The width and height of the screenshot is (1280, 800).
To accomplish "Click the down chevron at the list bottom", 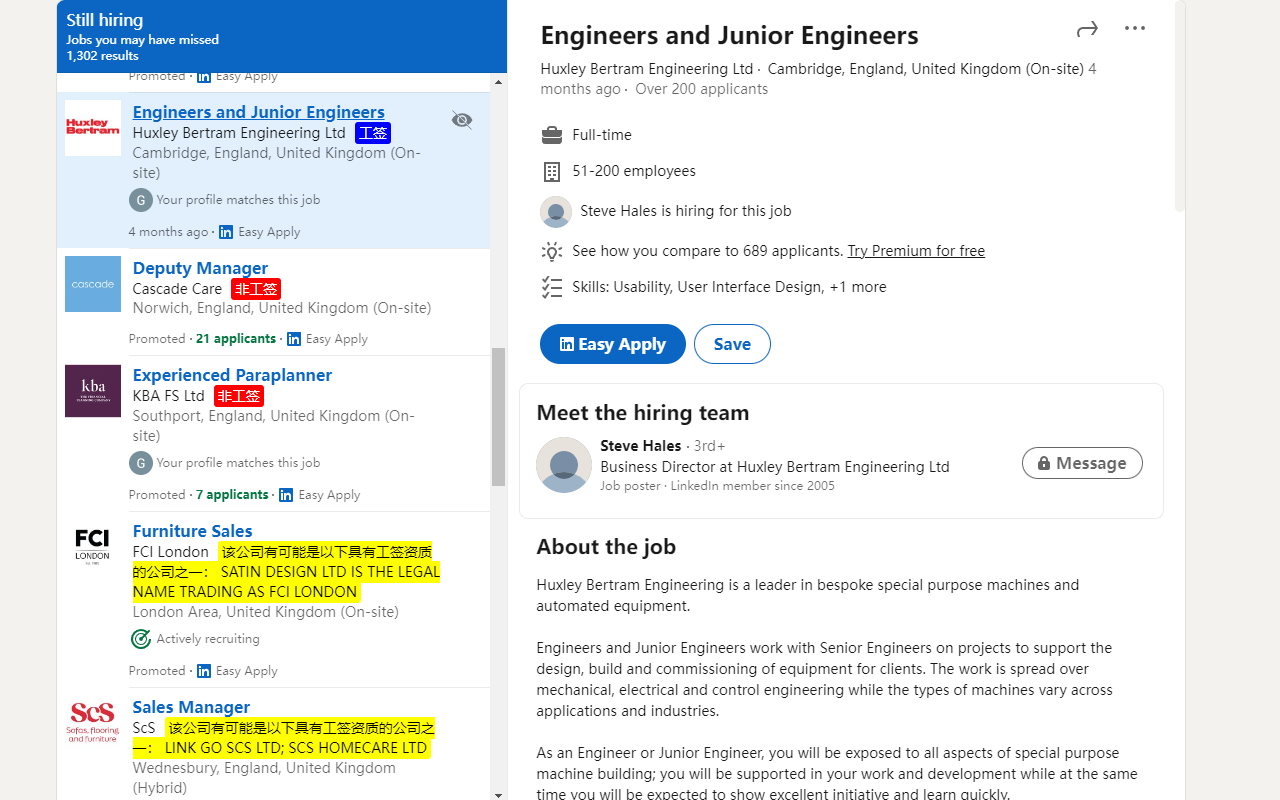I will pyautogui.click(x=498, y=794).
